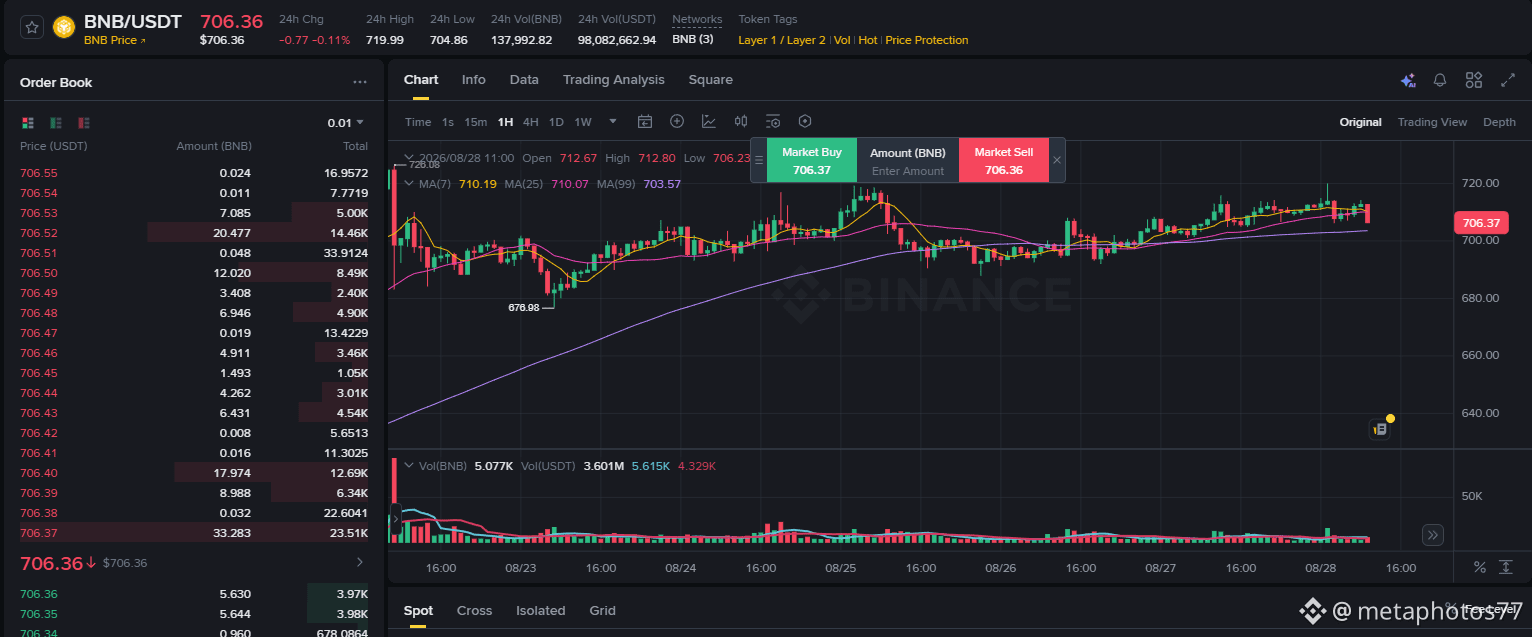The image size is (1532, 637).
Task: Open the Data tab
Action: click(x=524, y=80)
